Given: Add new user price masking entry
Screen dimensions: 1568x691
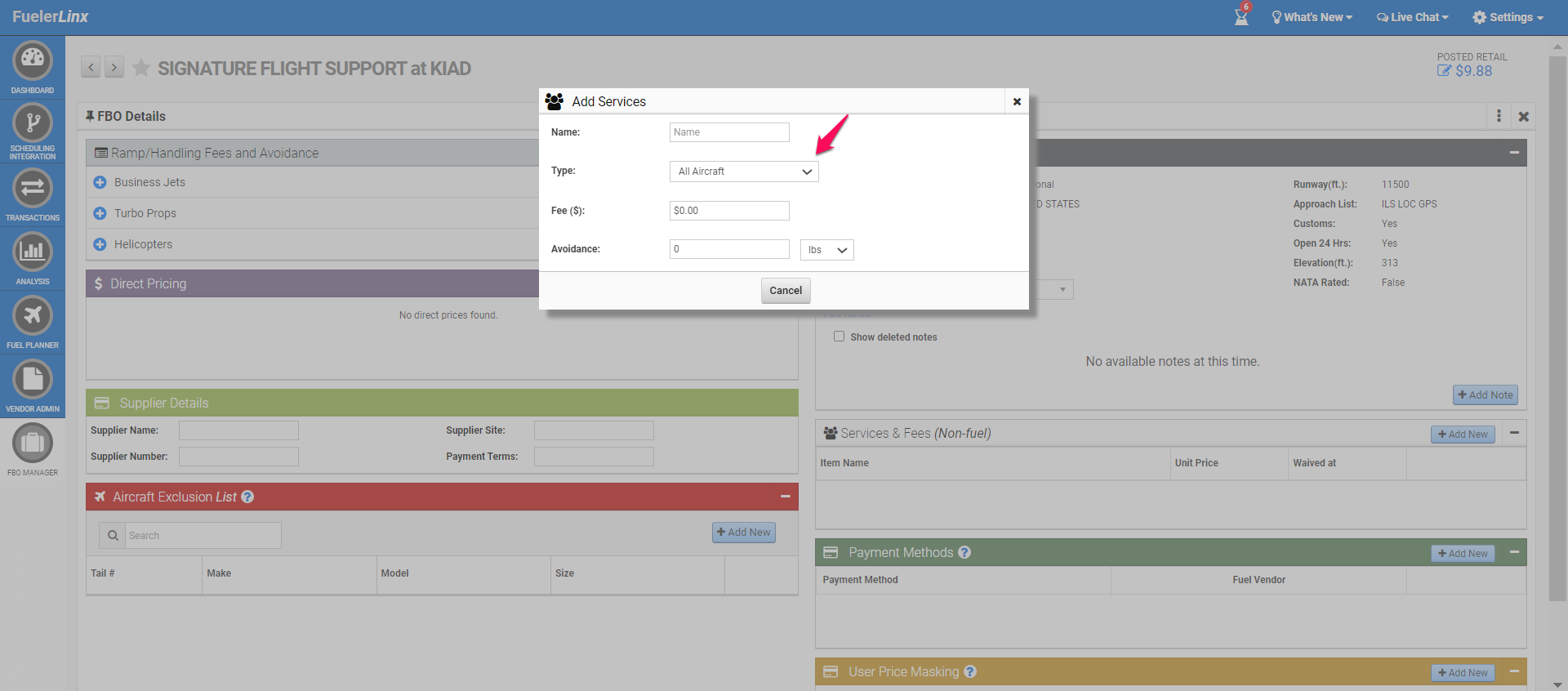Looking at the screenshot, I should point(1463,673).
